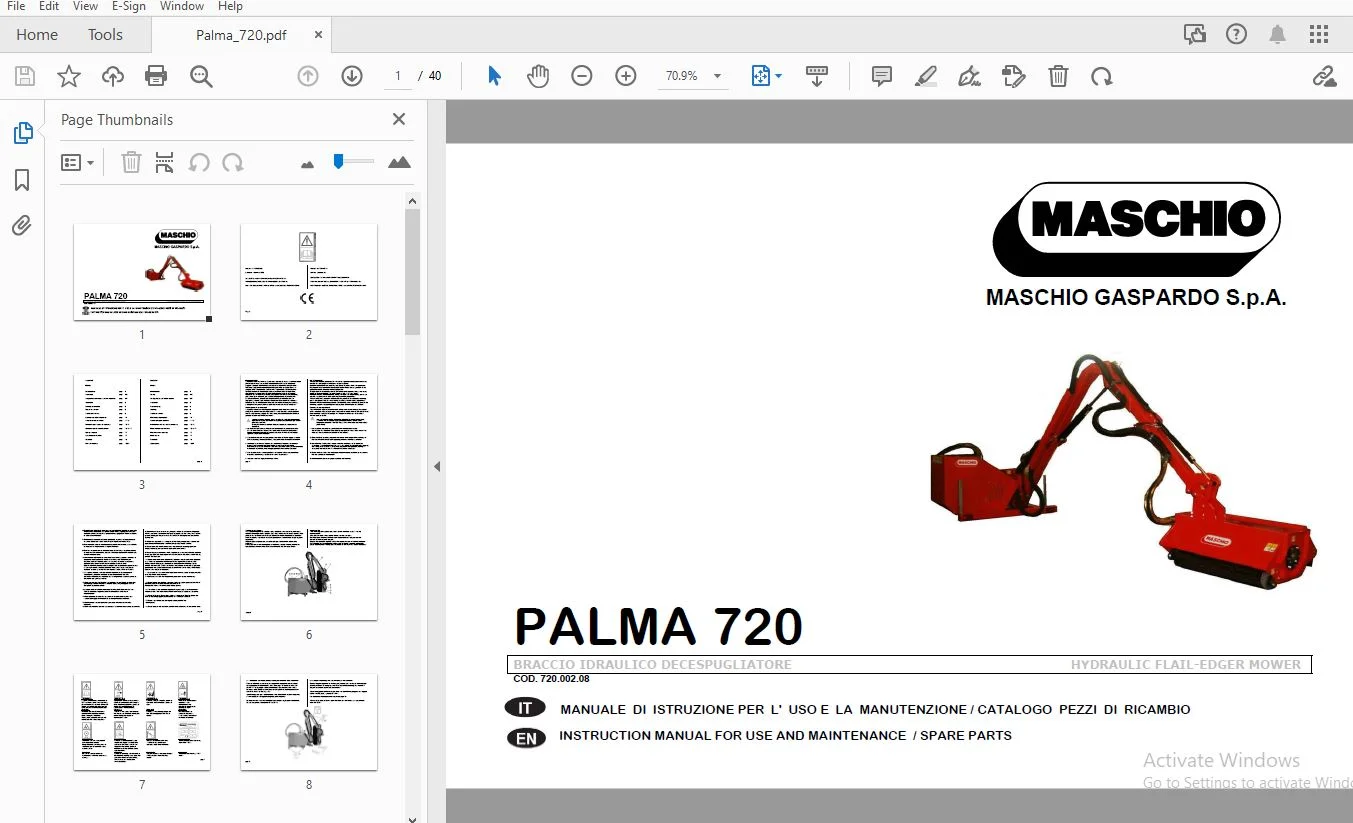Open the thumbnail options dropdown menu
Image resolution: width=1353 pixels, height=823 pixels.
77,162
